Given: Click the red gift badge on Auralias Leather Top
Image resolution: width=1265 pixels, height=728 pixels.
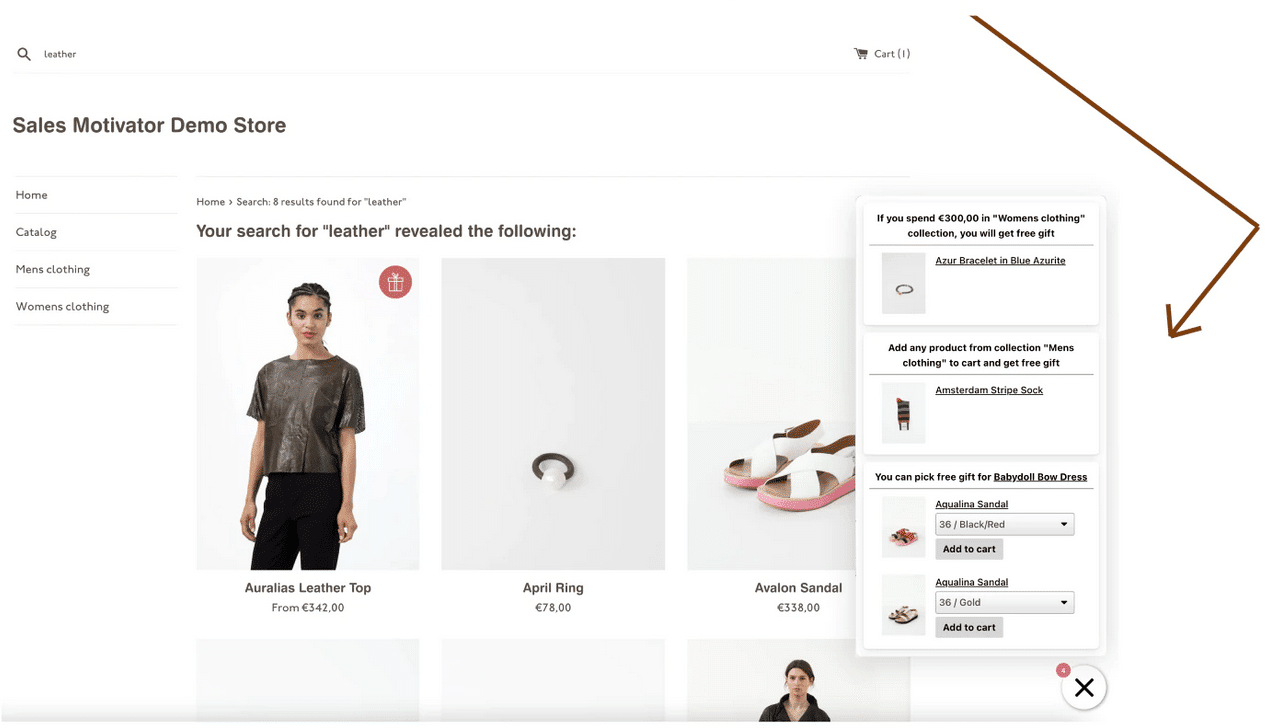Looking at the screenshot, I should pos(395,282).
